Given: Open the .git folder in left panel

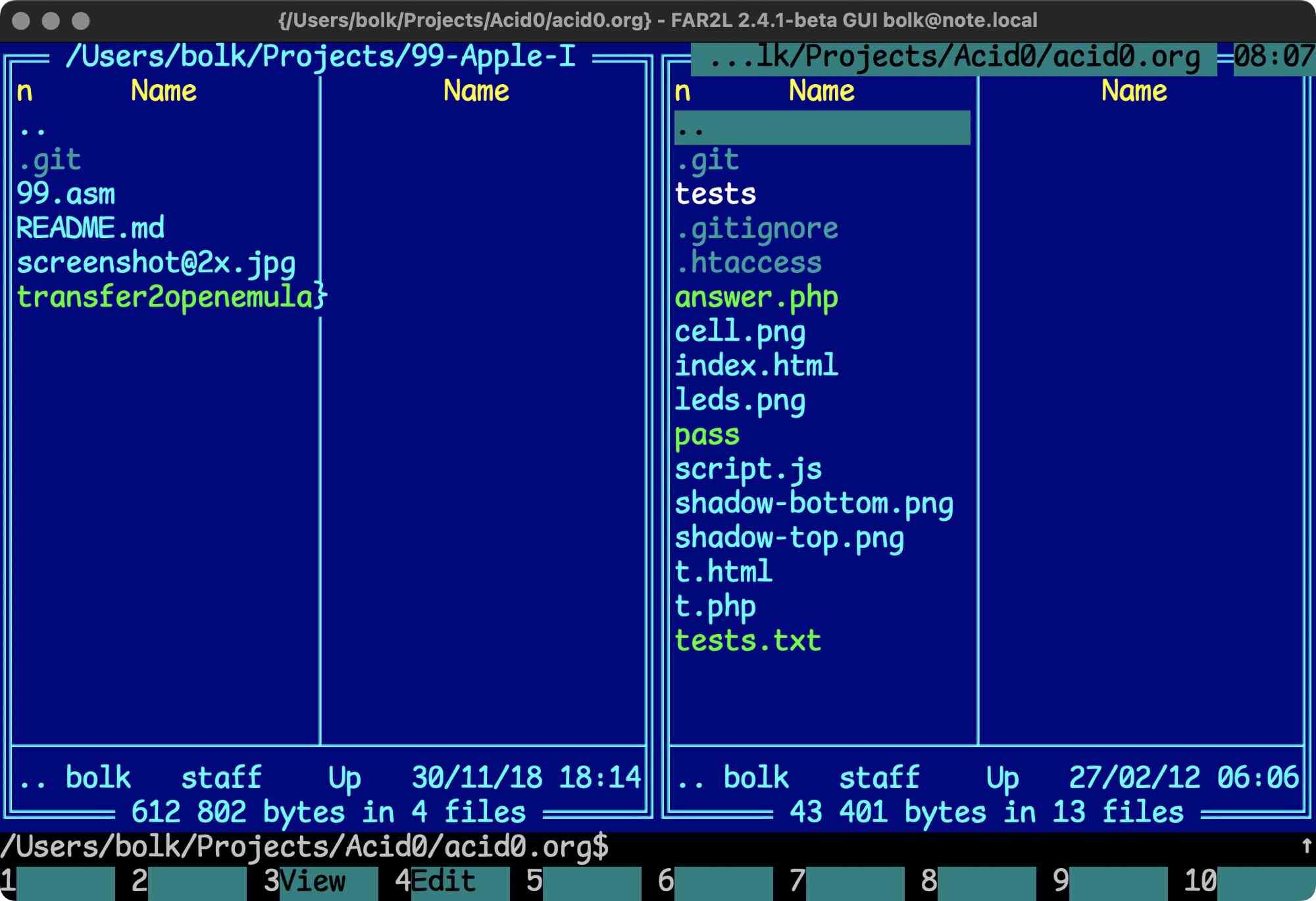Looking at the screenshot, I should pyautogui.click(x=49, y=160).
